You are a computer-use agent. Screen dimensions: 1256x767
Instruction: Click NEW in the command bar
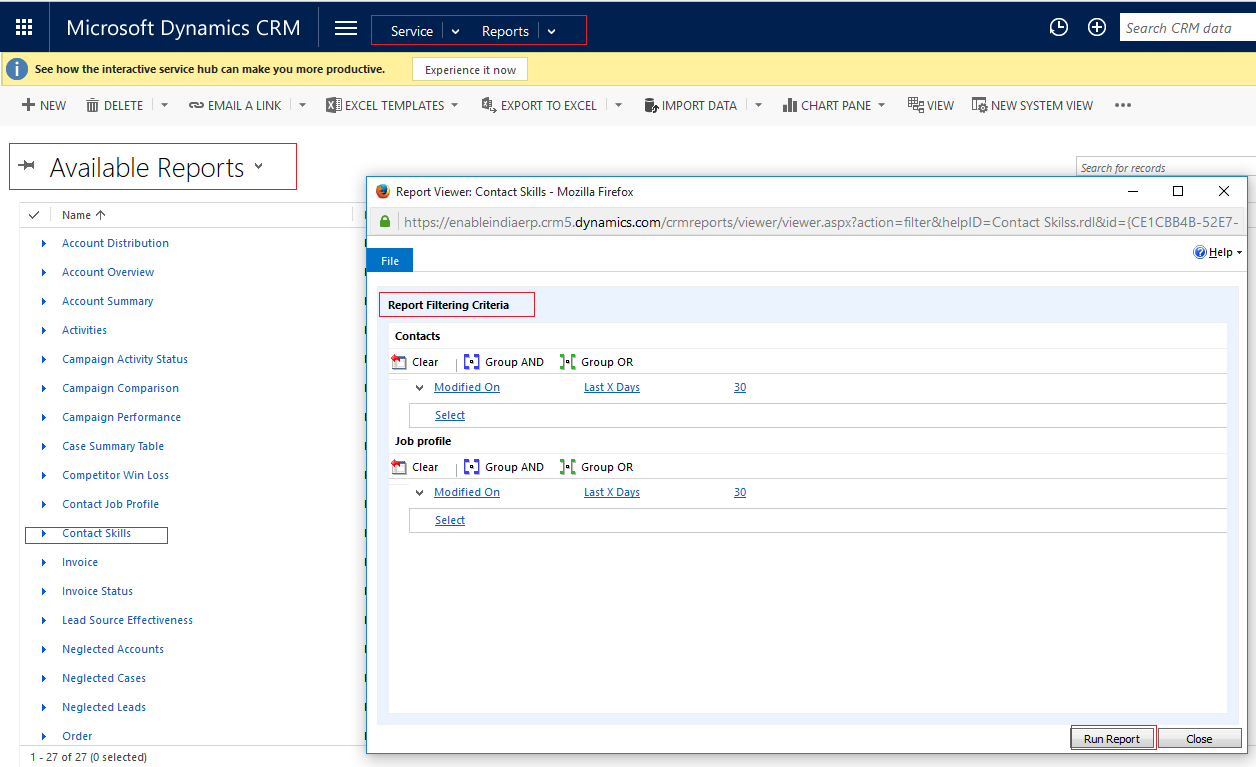(x=44, y=105)
